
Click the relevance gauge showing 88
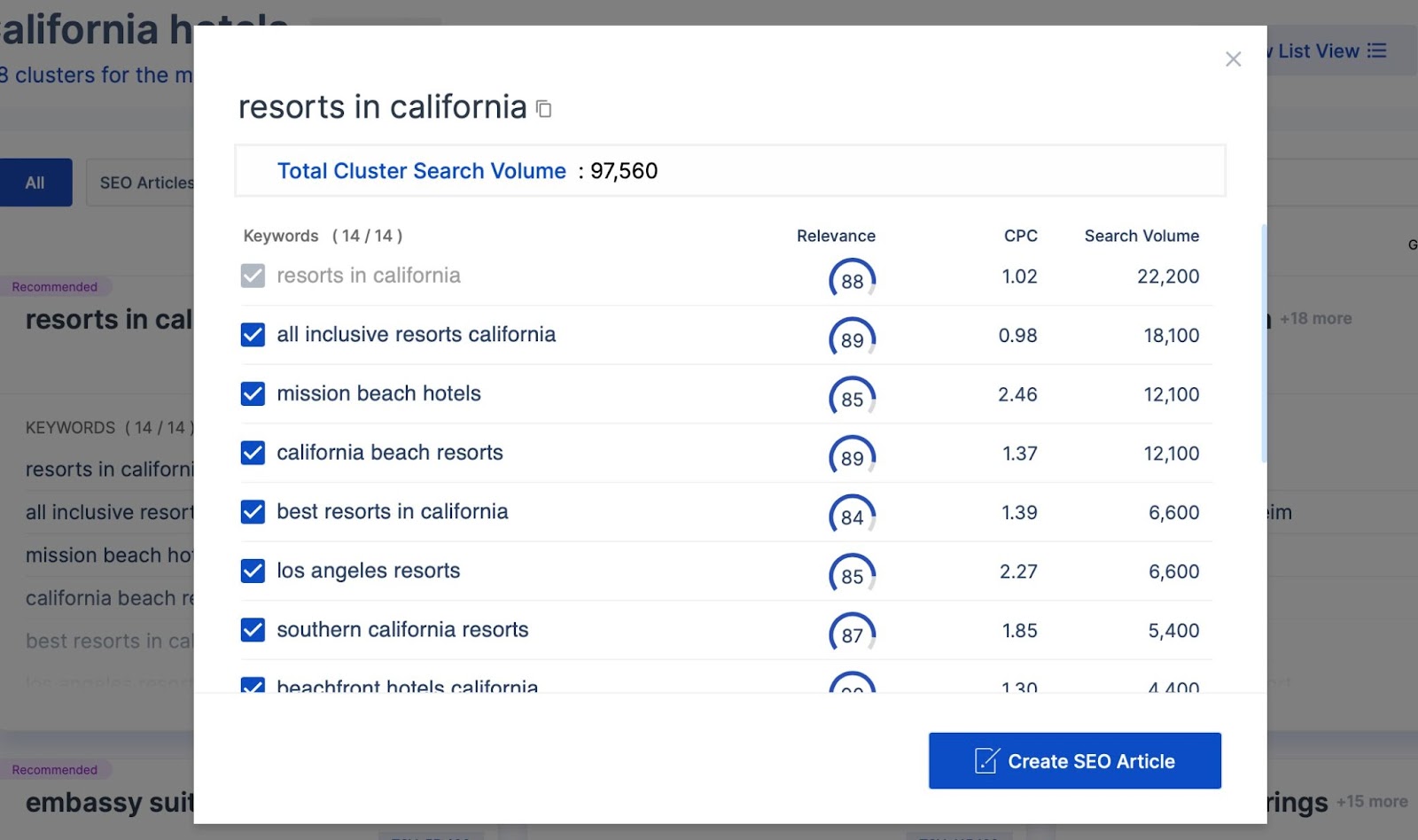click(x=852, y=280)
